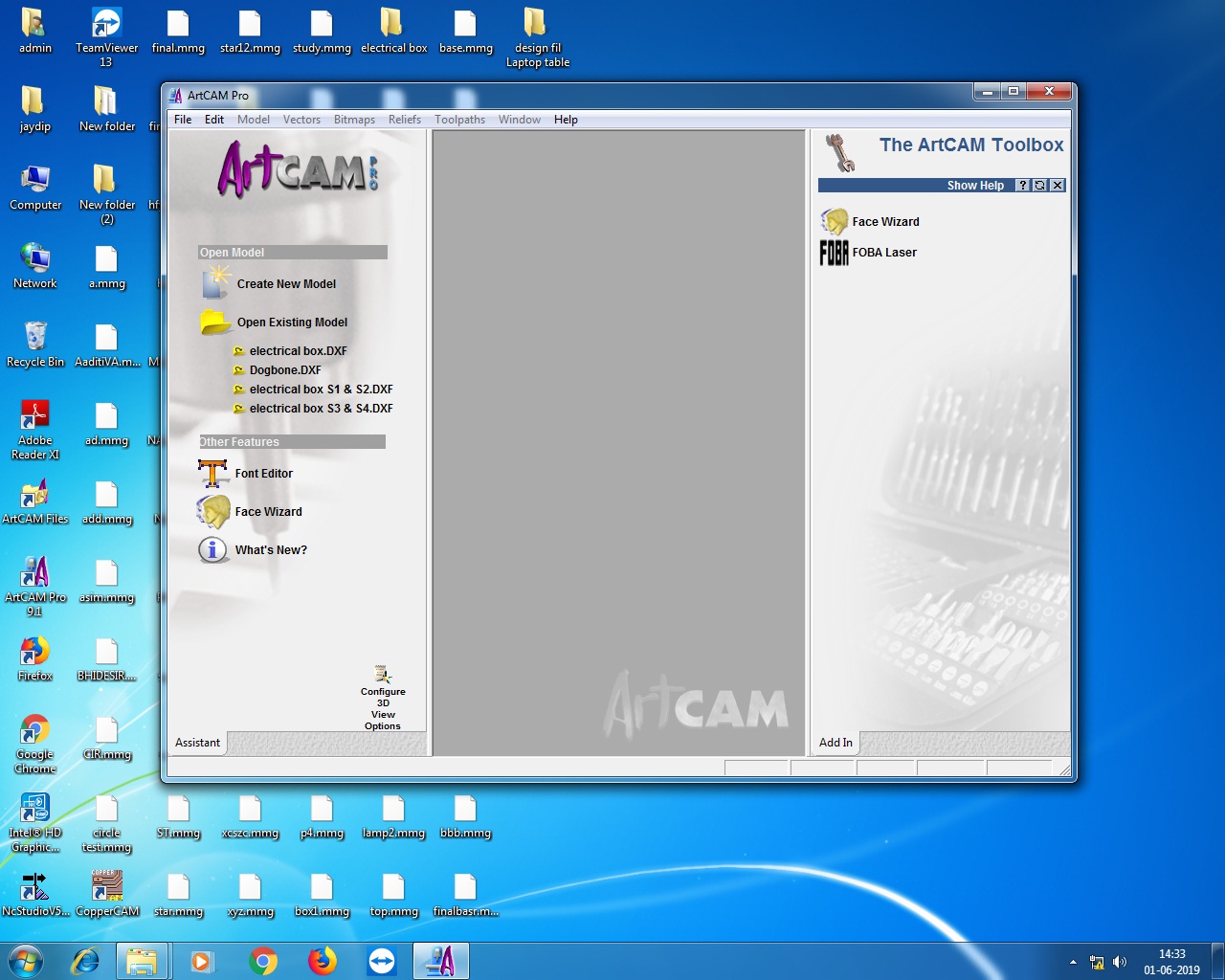Open the Edit menu
Viewport: 1225px width, 980px height.
[x=214, y=120]
